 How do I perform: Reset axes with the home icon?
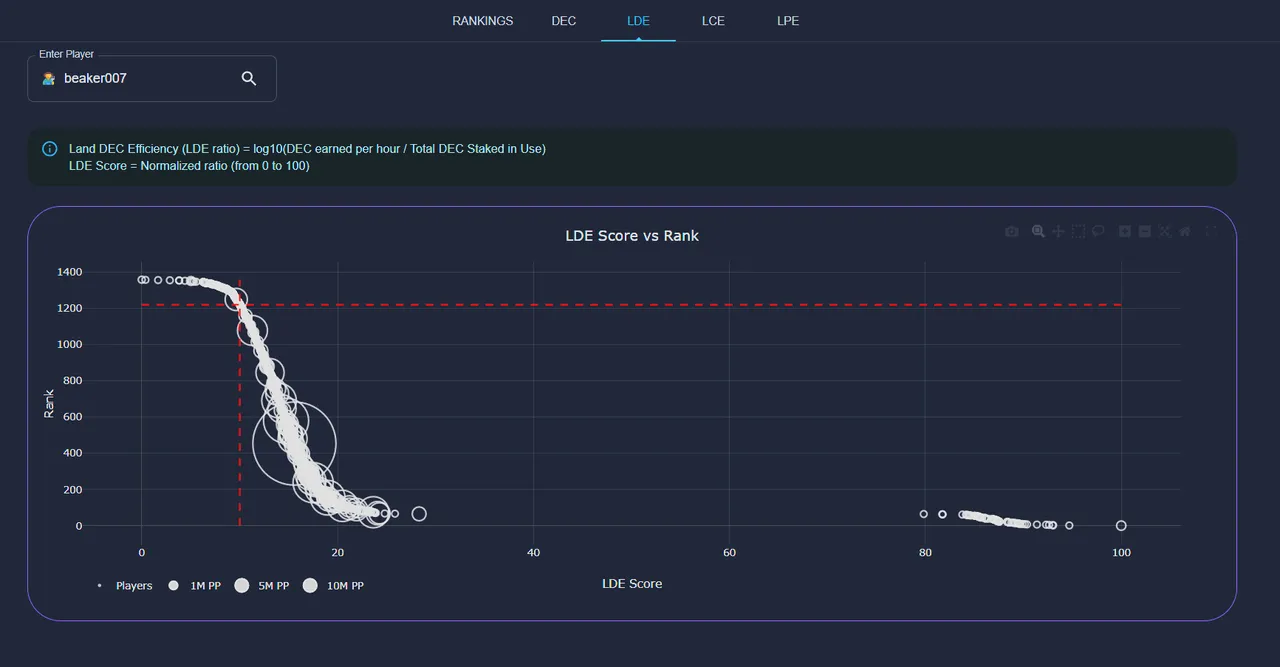point(1185,231)
